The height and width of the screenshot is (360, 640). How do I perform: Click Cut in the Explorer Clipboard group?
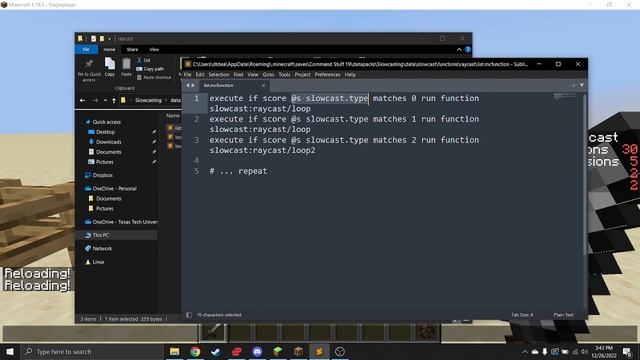(143, 60)
